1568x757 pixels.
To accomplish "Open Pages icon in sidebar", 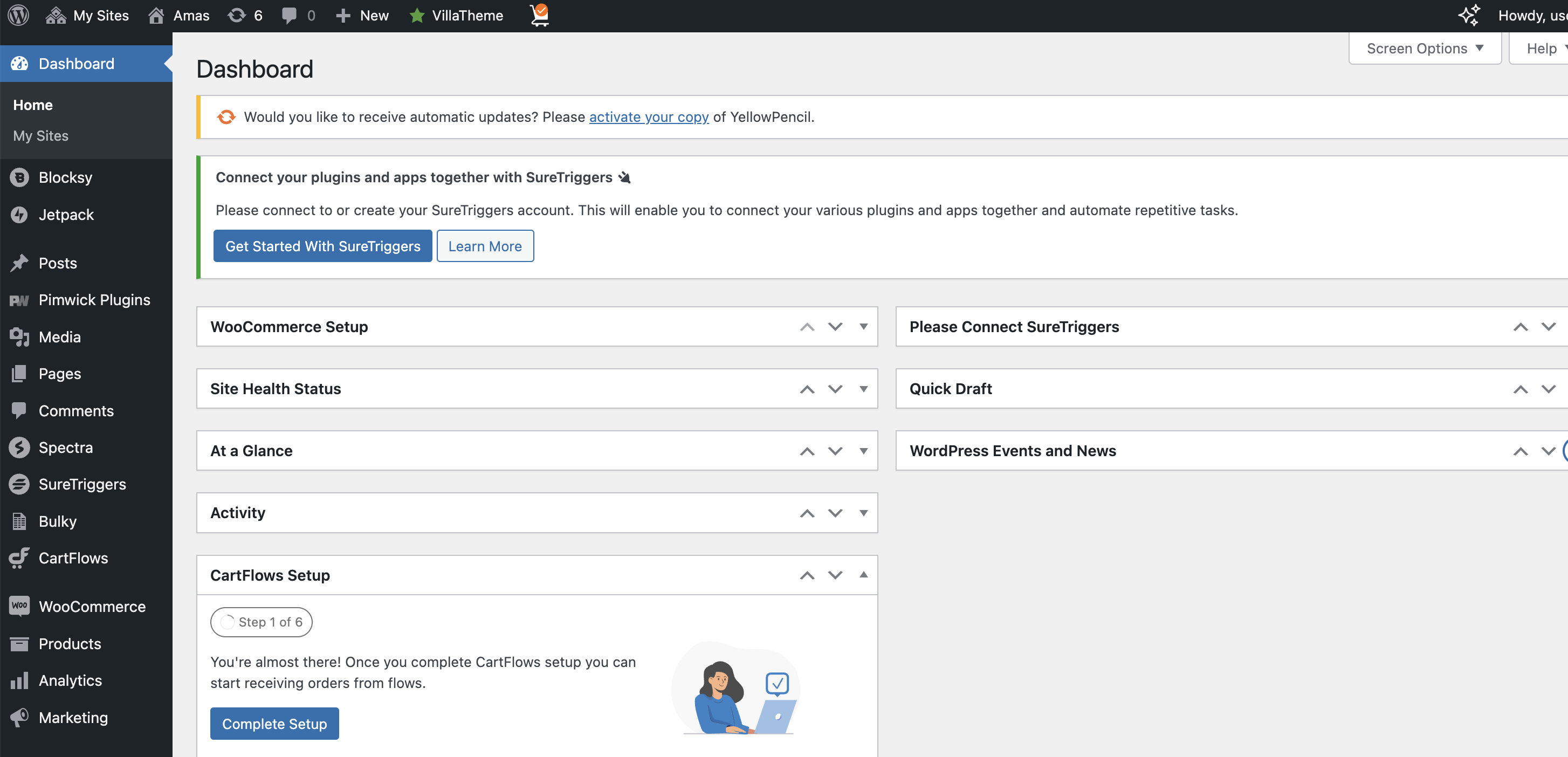I will tap(19, 373).
